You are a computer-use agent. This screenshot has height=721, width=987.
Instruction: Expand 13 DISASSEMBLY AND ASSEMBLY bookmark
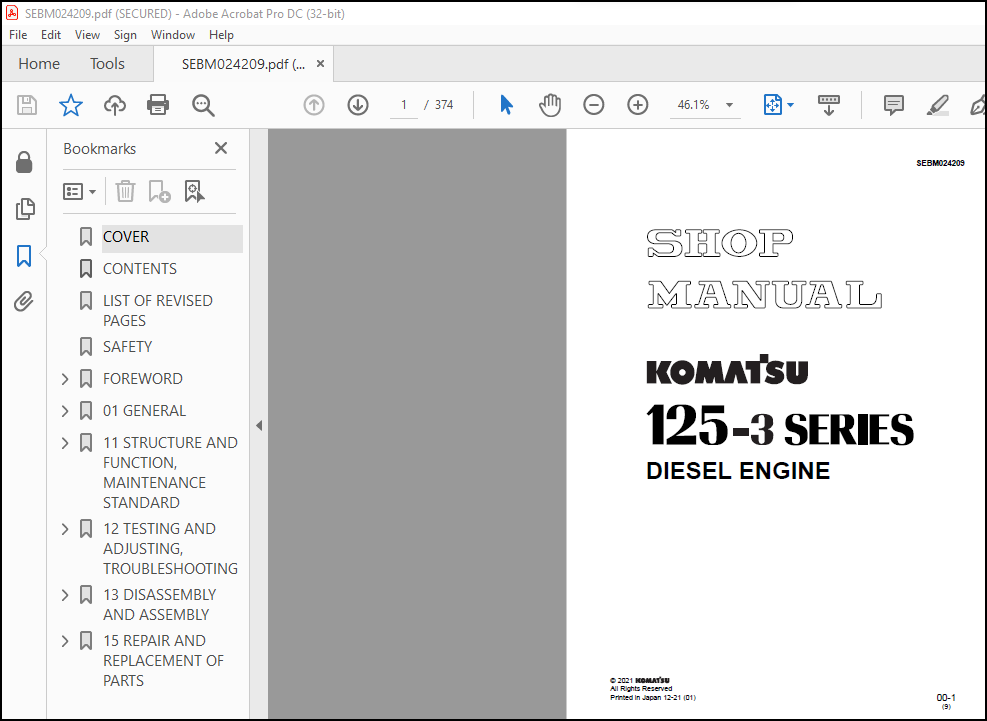pos(65,594)
